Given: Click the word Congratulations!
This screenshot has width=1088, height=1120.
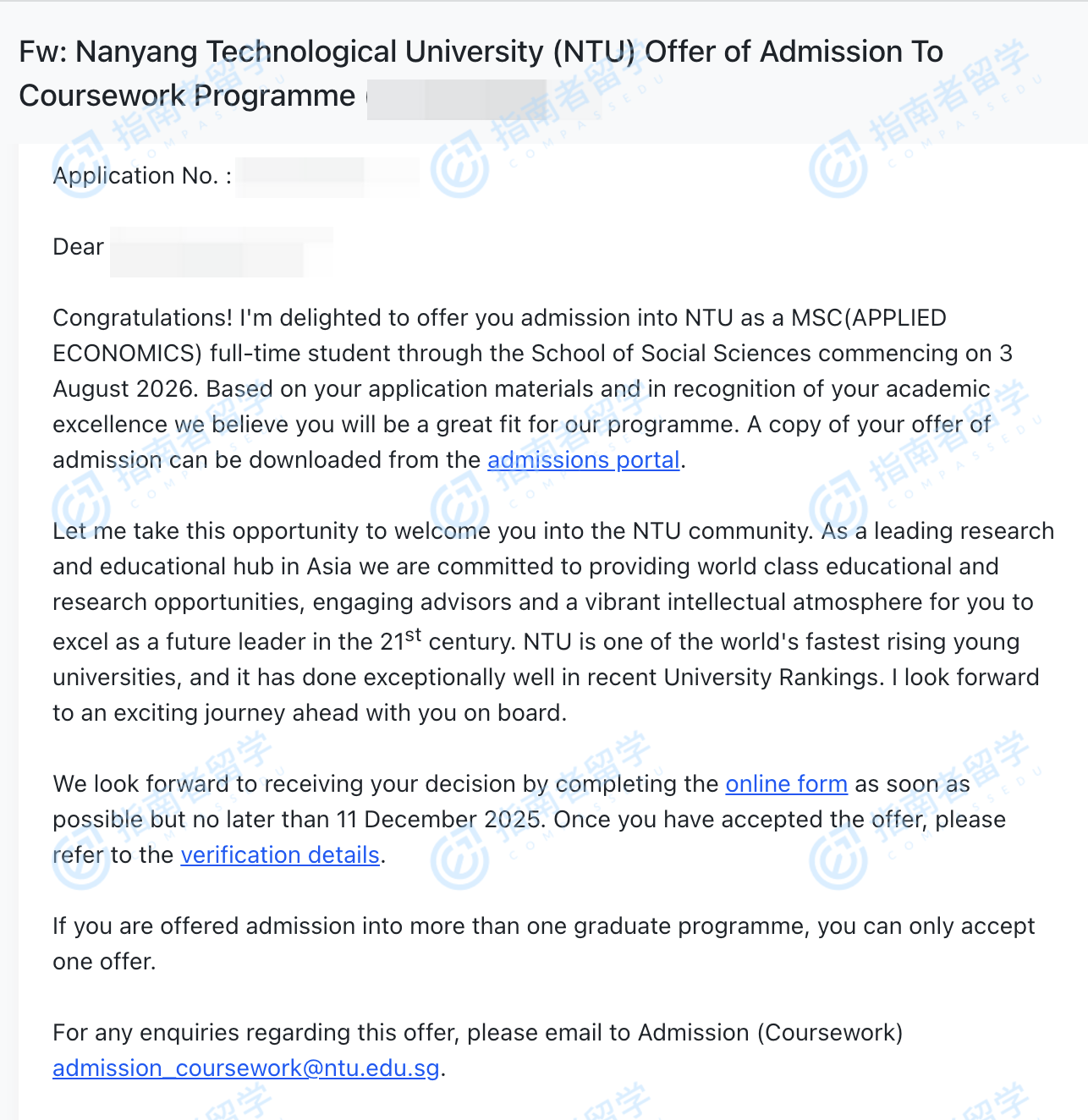Looking at the screenshot, I should pyautogui.click(x=142, y=318).
